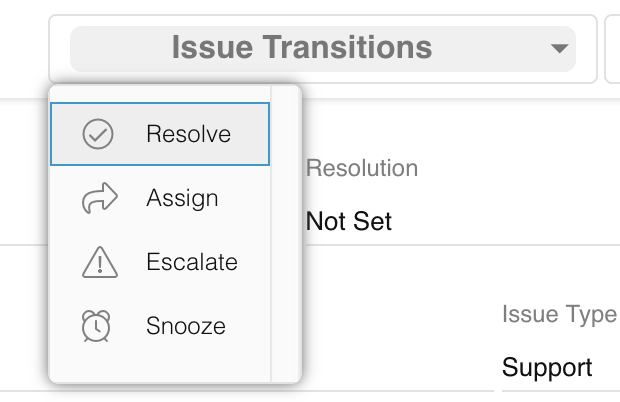Click the Support issue type value

(x=547, y=367)
